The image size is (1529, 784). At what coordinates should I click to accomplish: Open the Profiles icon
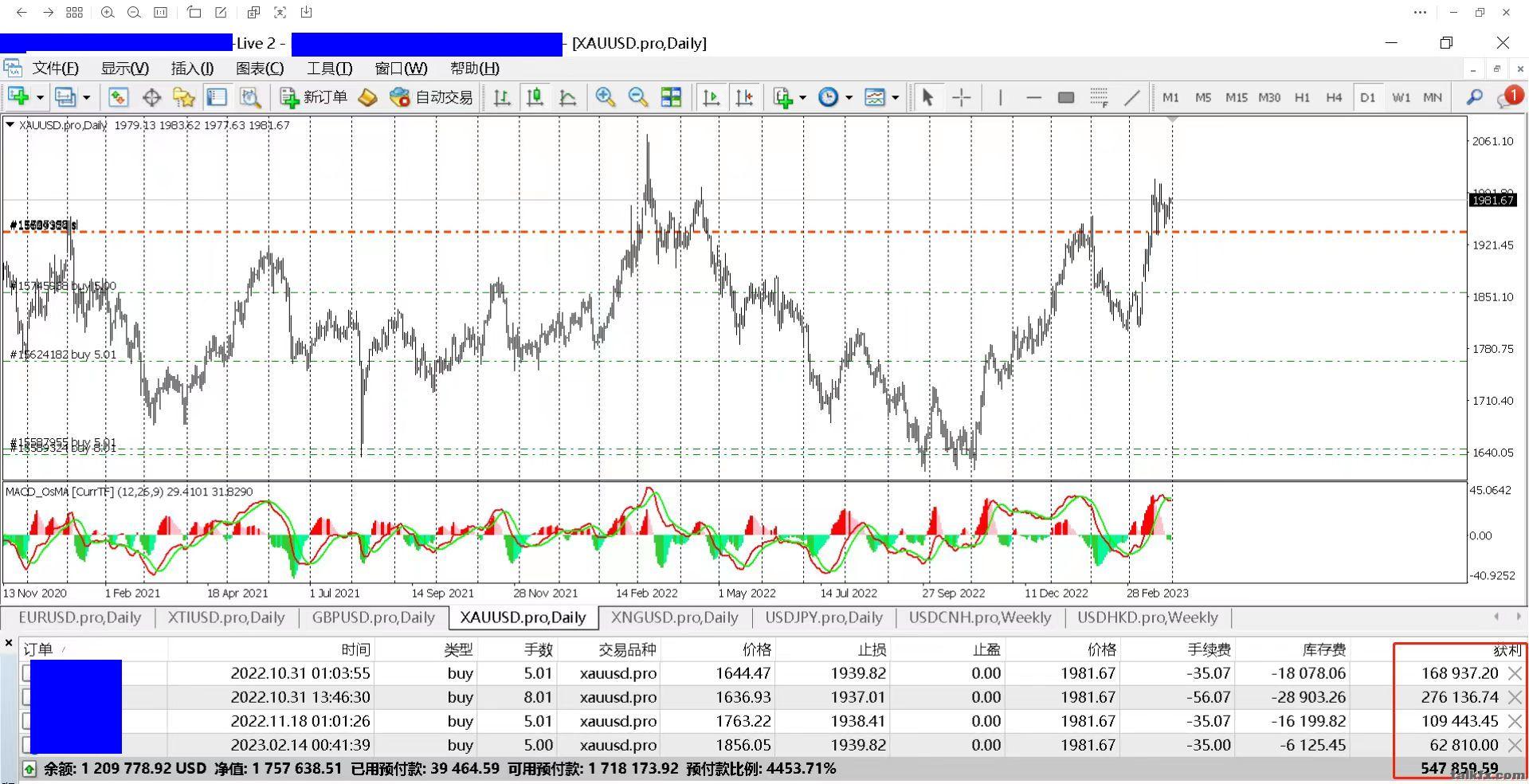point(65,97)
